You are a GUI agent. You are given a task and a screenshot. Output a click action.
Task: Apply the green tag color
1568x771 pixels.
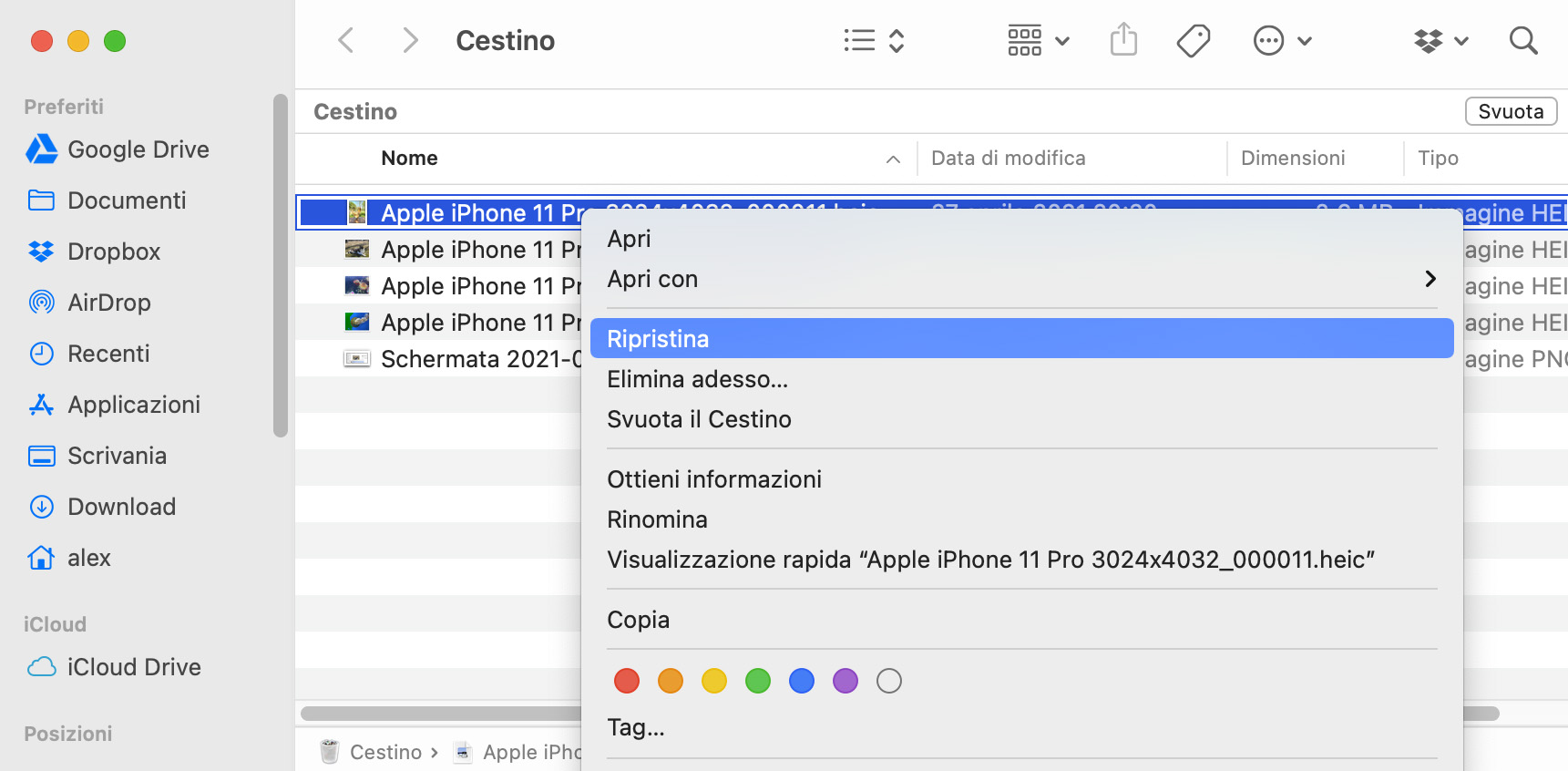(758, 681)
